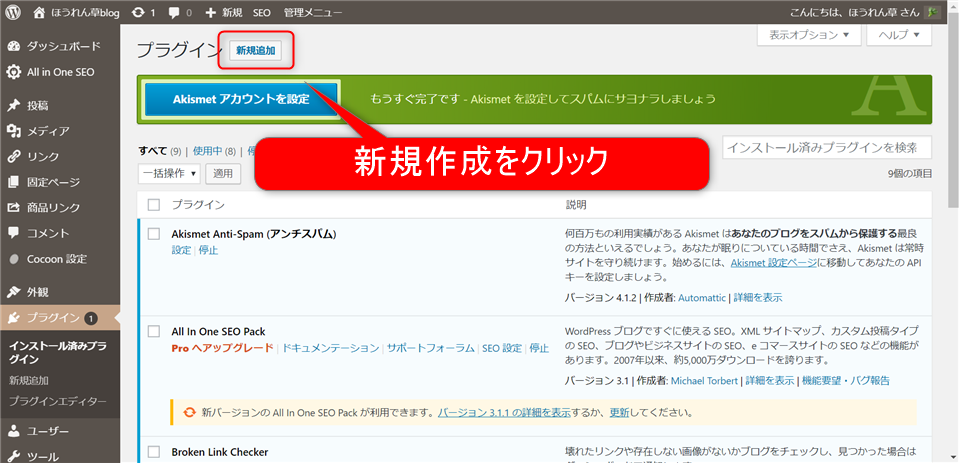Click inside インストール済みプラグインを検索 search field
The height and width of the screenshot is (463, 959).
[x=828, y=147]
